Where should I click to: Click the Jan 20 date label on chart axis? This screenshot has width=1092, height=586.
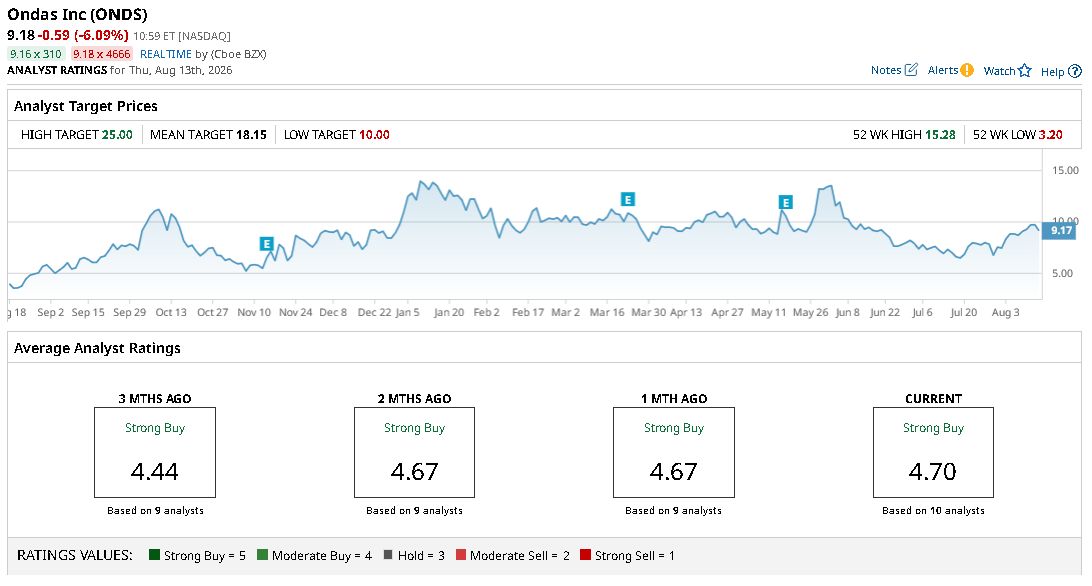pyautogui.click(x=448, y=312)
